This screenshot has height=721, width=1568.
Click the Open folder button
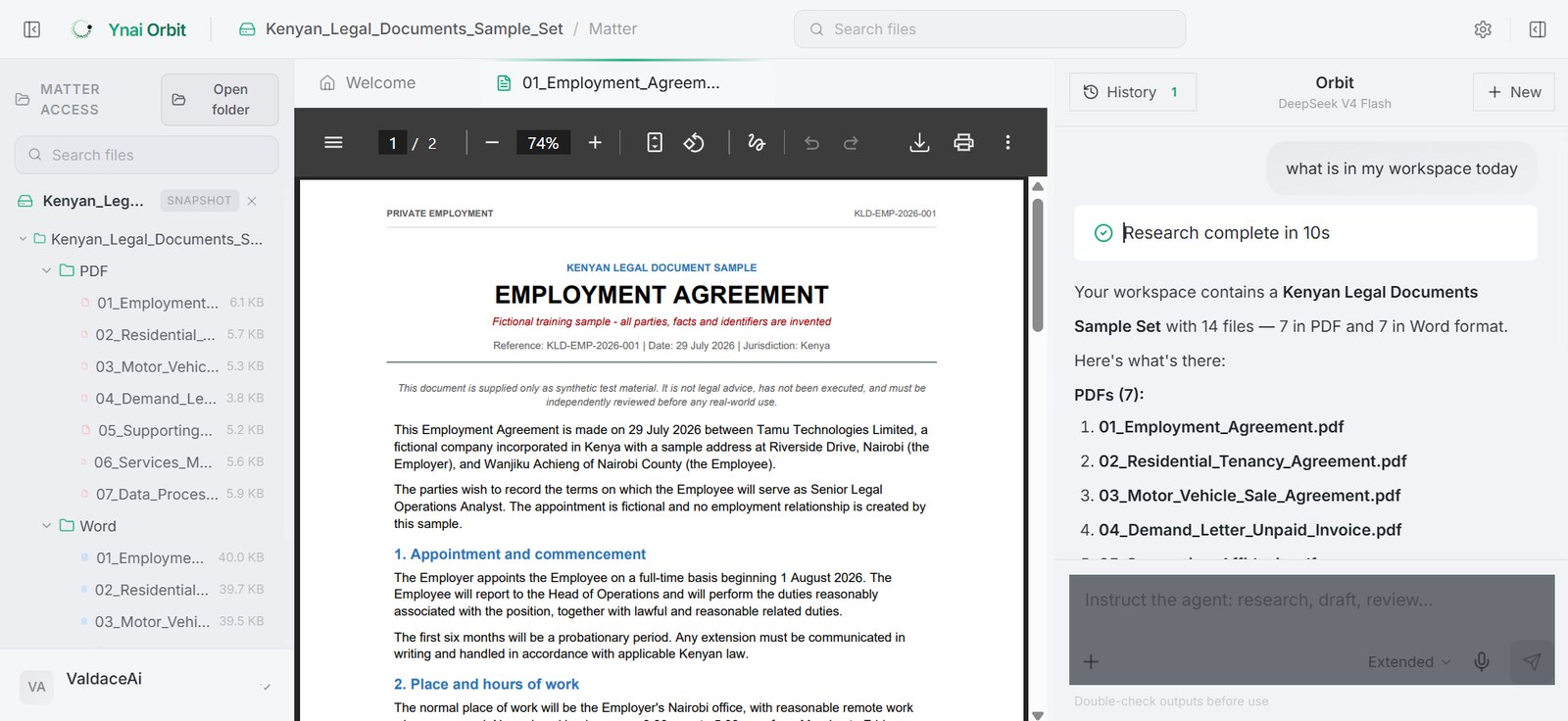coord(220,100)
